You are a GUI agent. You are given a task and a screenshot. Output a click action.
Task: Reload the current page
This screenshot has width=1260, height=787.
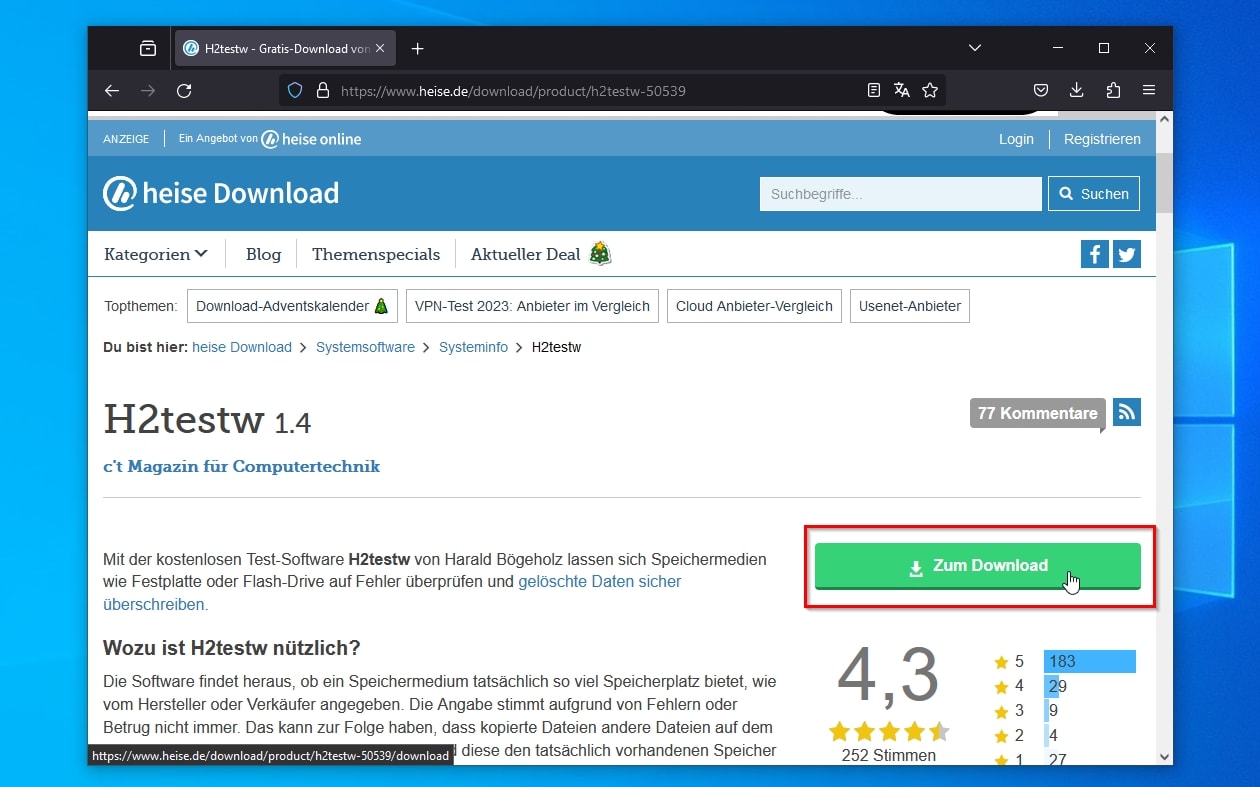click(x=184, y=90)
